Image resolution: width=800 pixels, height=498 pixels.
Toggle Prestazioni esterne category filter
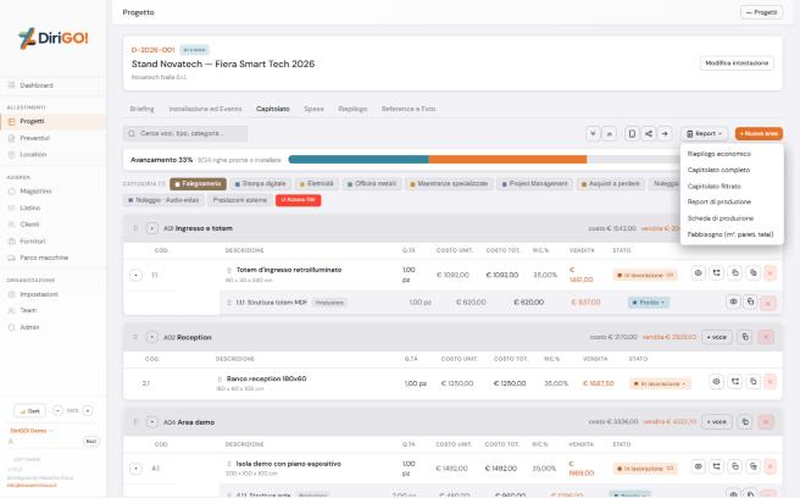click(x=240, y=200)
